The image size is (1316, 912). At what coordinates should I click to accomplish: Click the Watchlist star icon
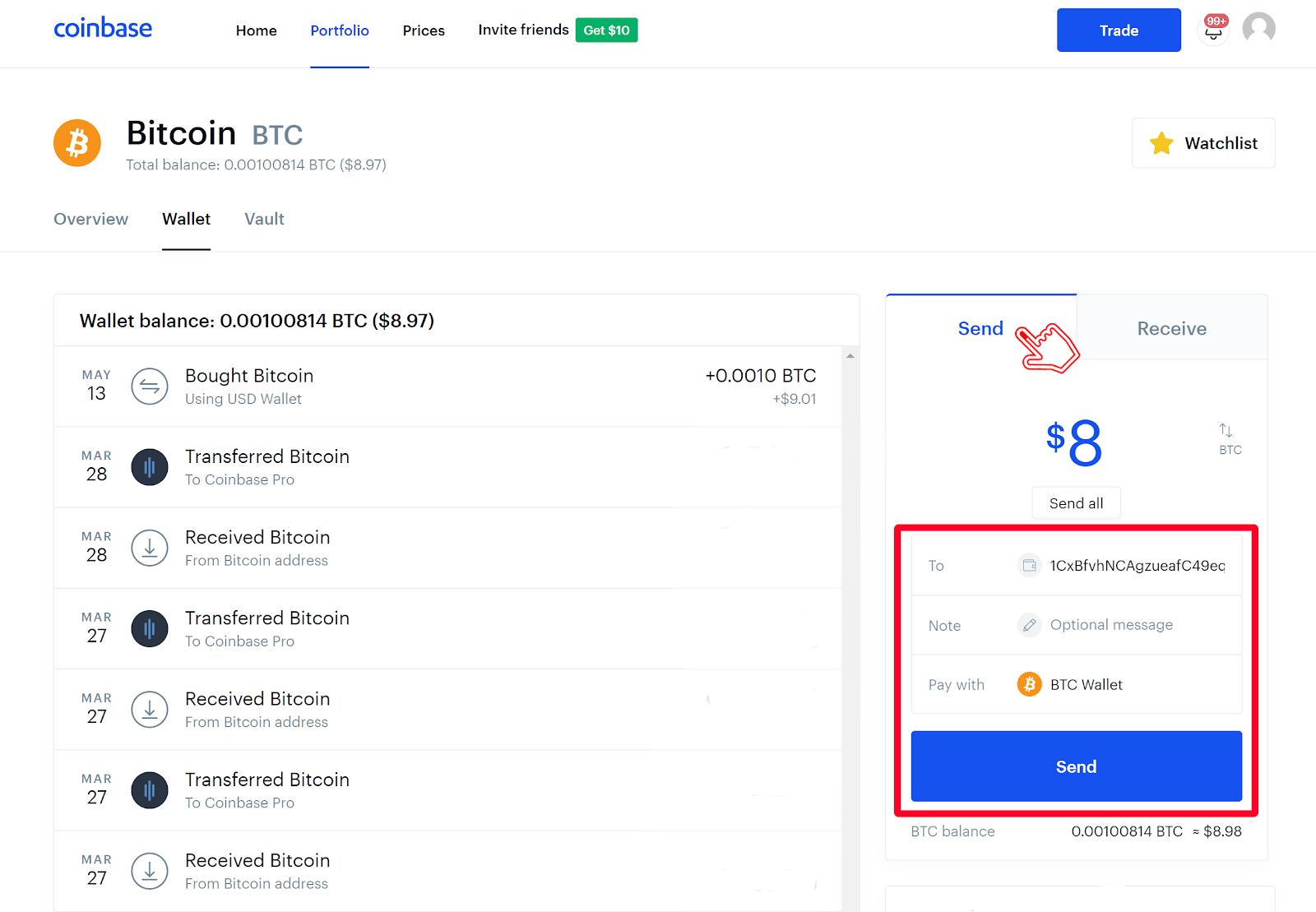pyautogui.click(x=1161, y=143)
